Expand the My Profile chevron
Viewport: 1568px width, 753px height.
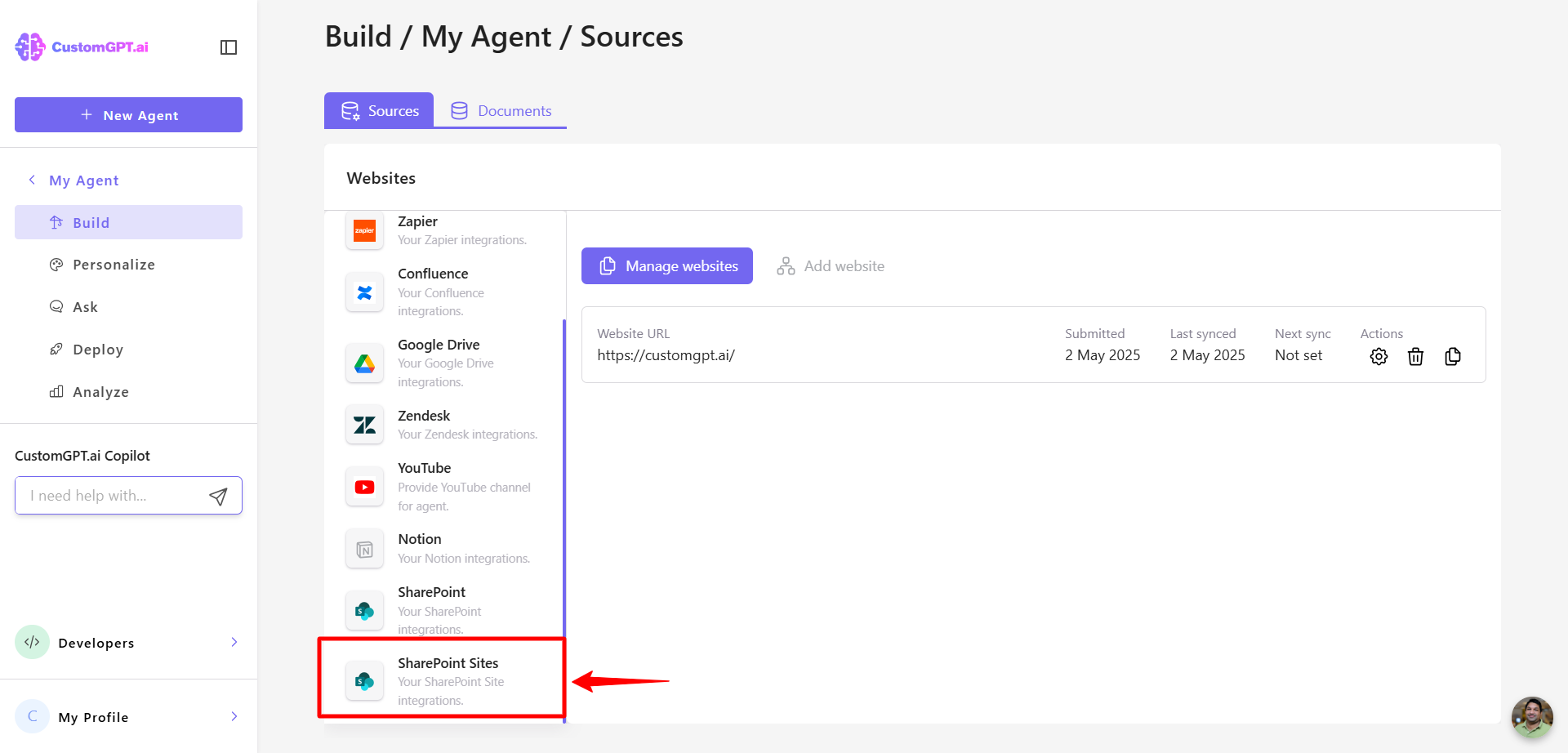tap(234, 716)
